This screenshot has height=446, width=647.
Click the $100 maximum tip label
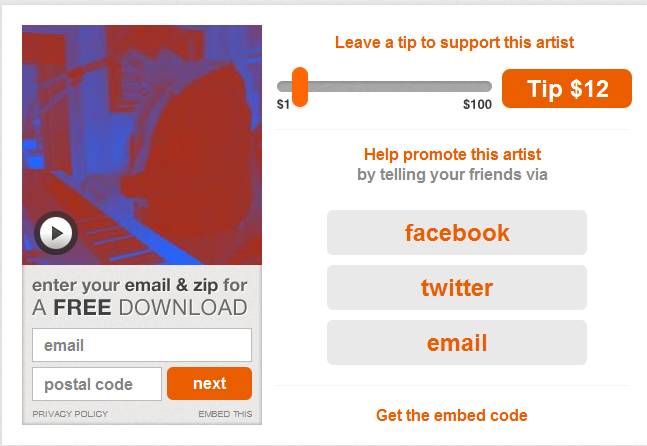(477, 104)
